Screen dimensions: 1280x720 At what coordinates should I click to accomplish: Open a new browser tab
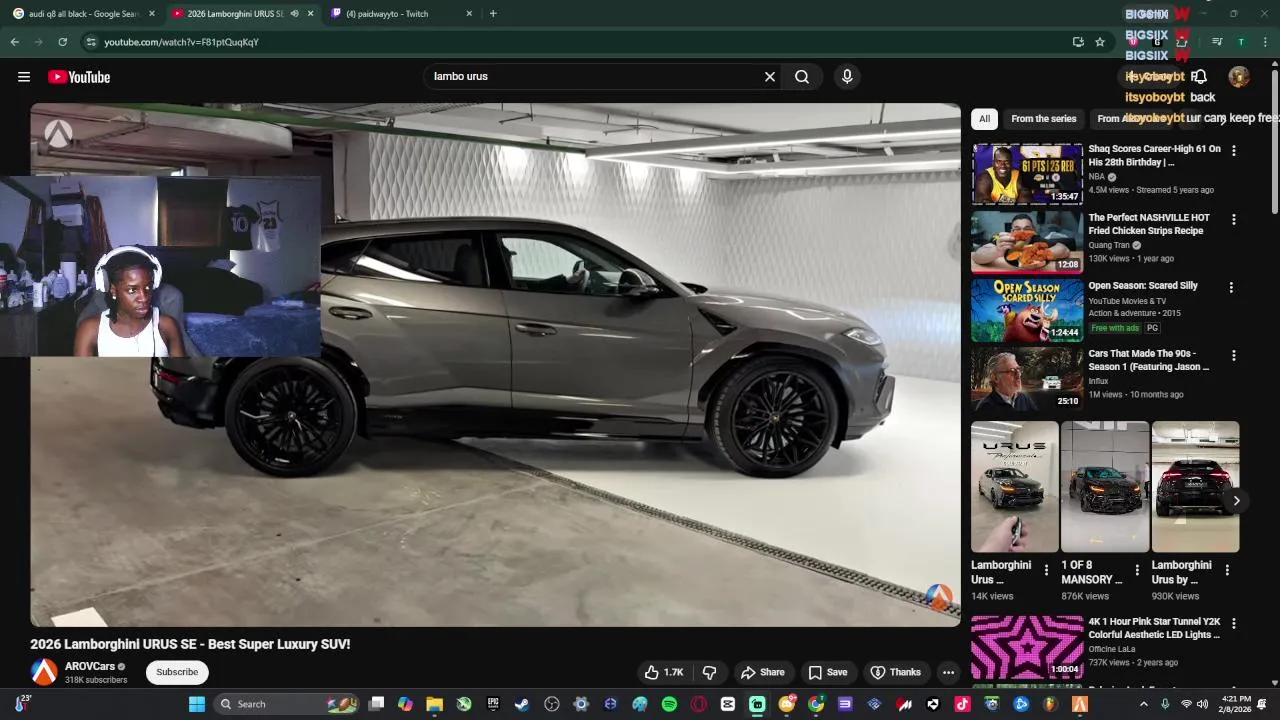click(x=493, y=14)
